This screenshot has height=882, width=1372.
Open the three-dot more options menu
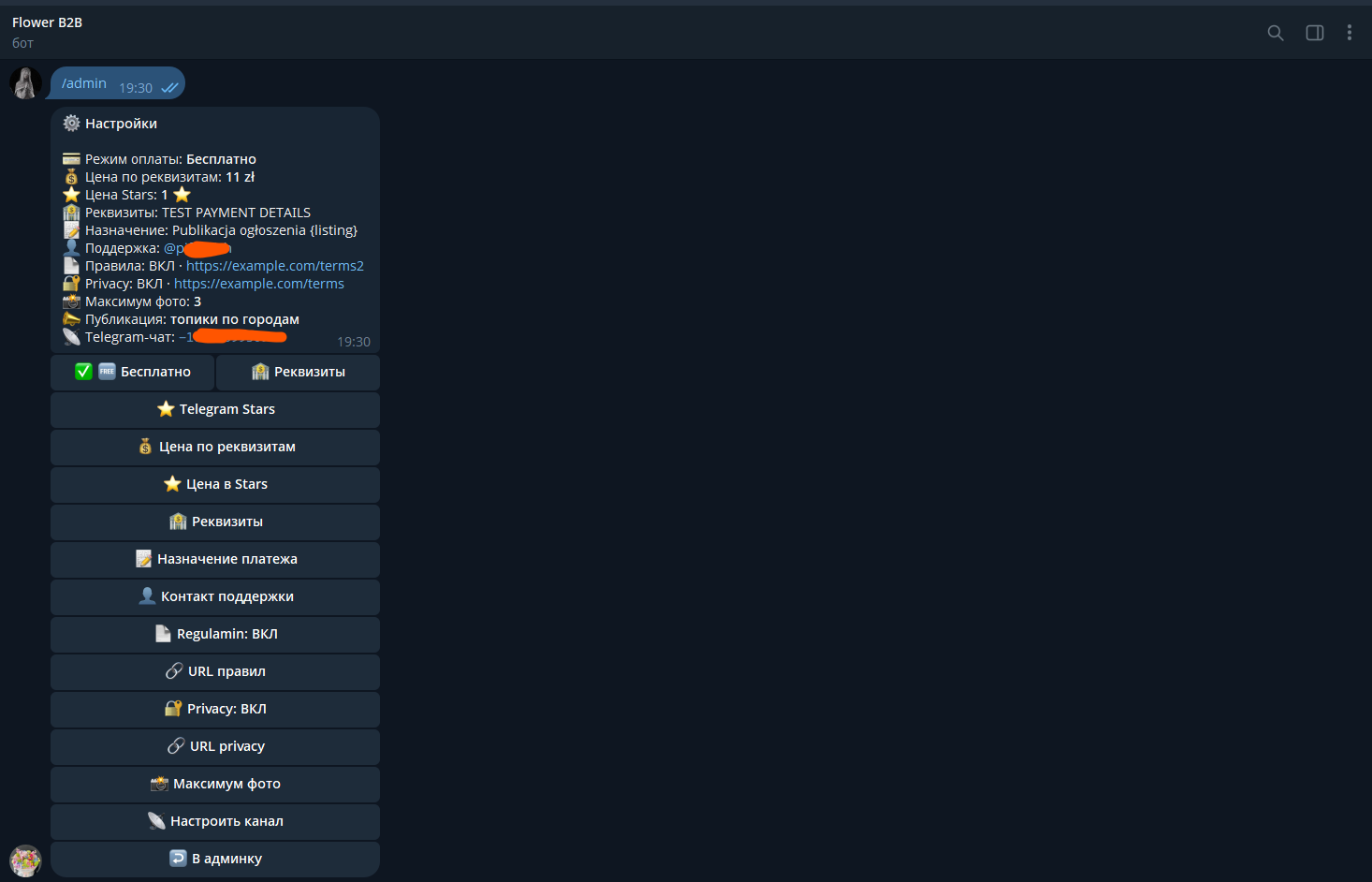[1349, 33]
